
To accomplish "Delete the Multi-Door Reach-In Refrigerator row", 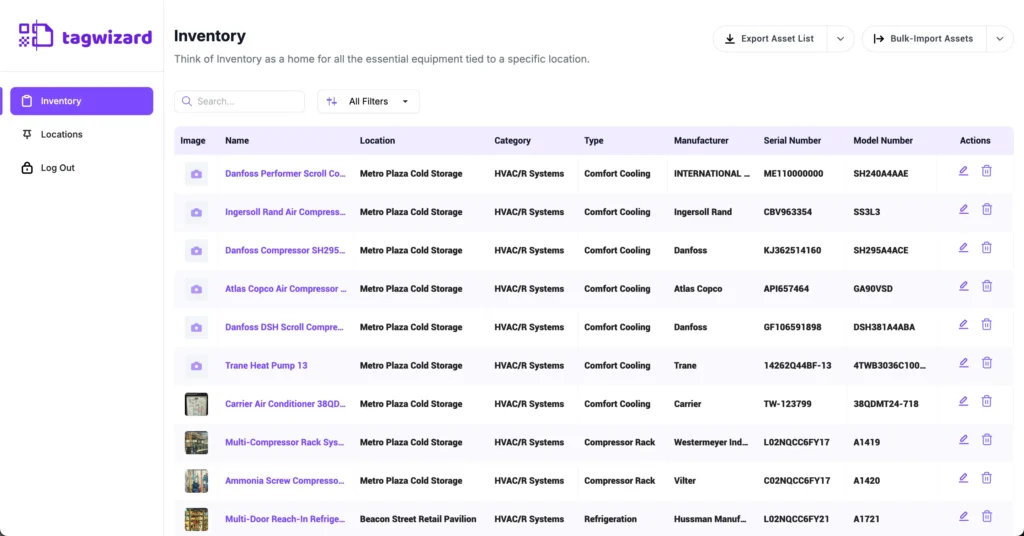I will click(987, 516).
